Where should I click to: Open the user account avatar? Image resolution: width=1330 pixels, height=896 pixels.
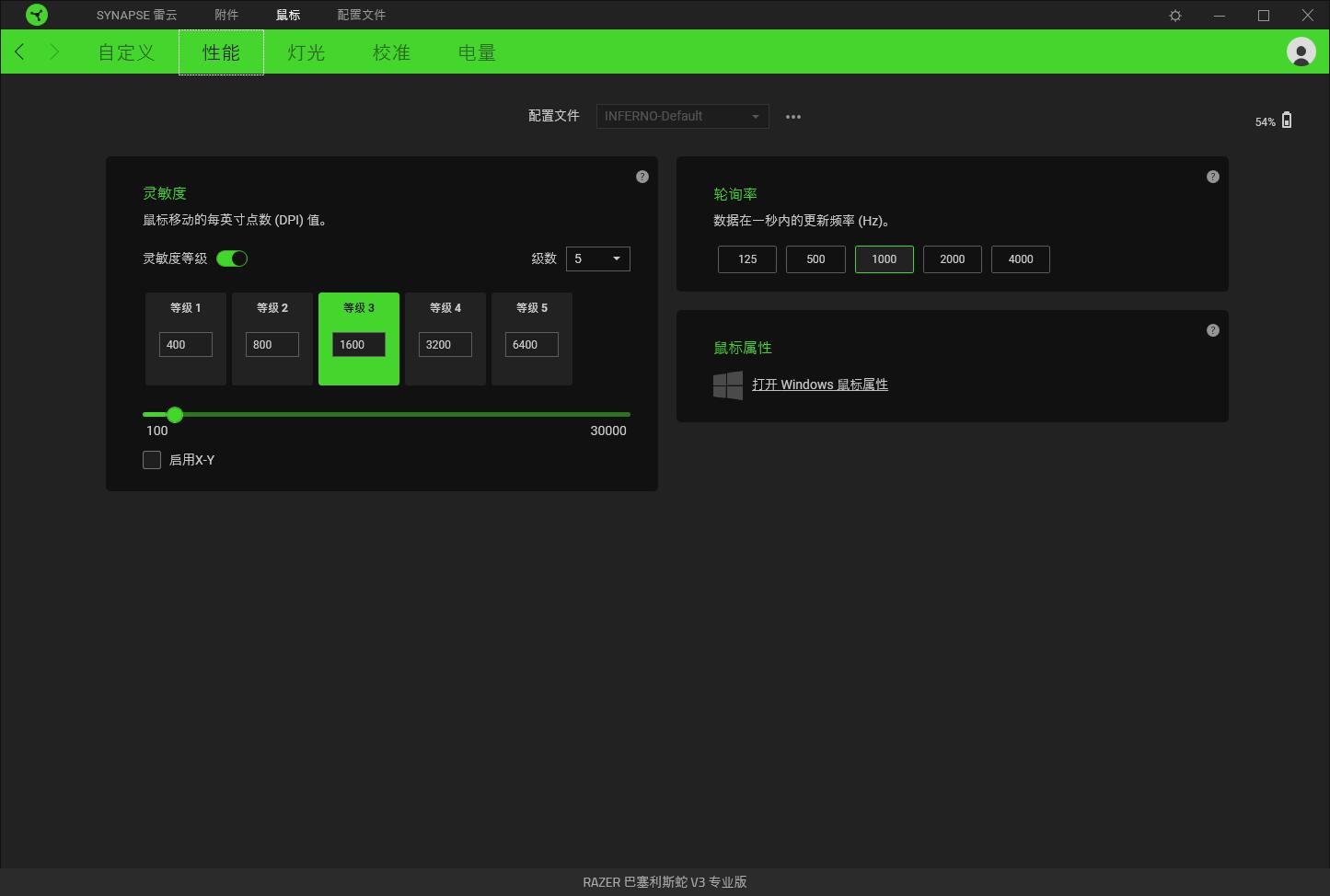1301,52
